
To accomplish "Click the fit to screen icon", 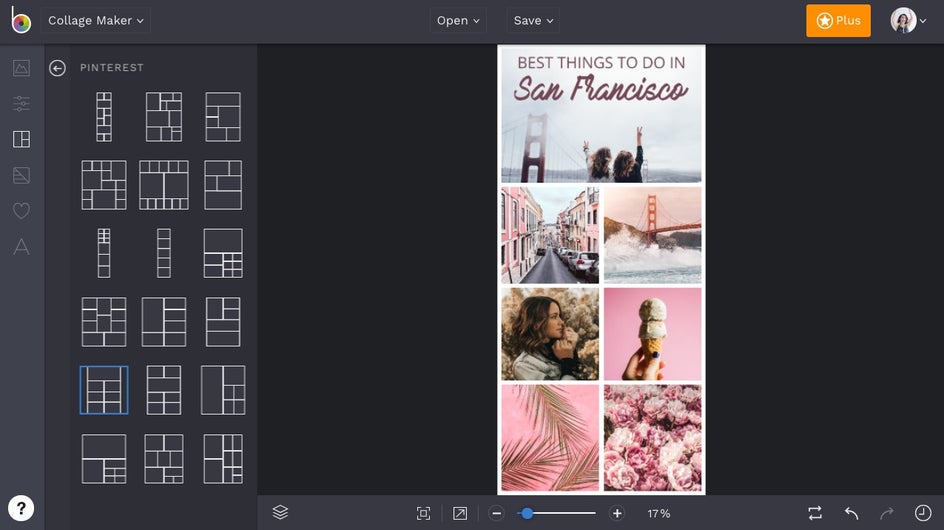I will [x=423, y=513].
